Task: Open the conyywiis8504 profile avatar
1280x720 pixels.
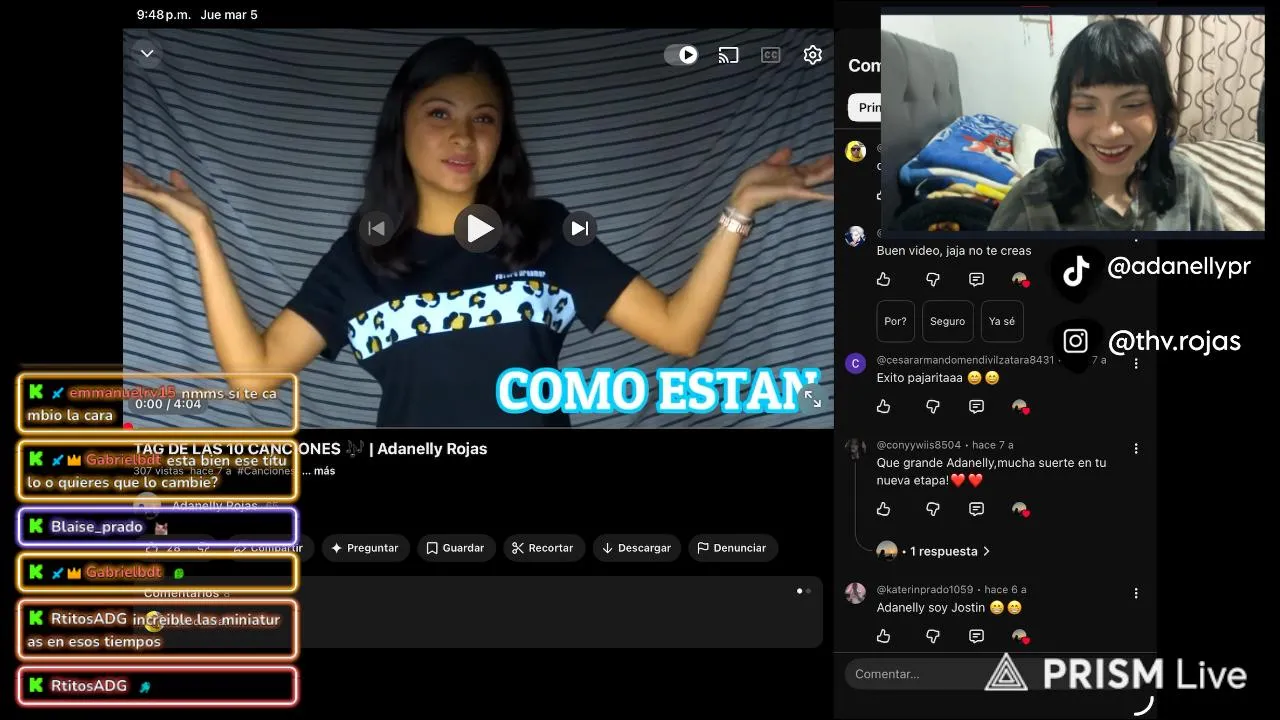Action: (x=855, y=448)
